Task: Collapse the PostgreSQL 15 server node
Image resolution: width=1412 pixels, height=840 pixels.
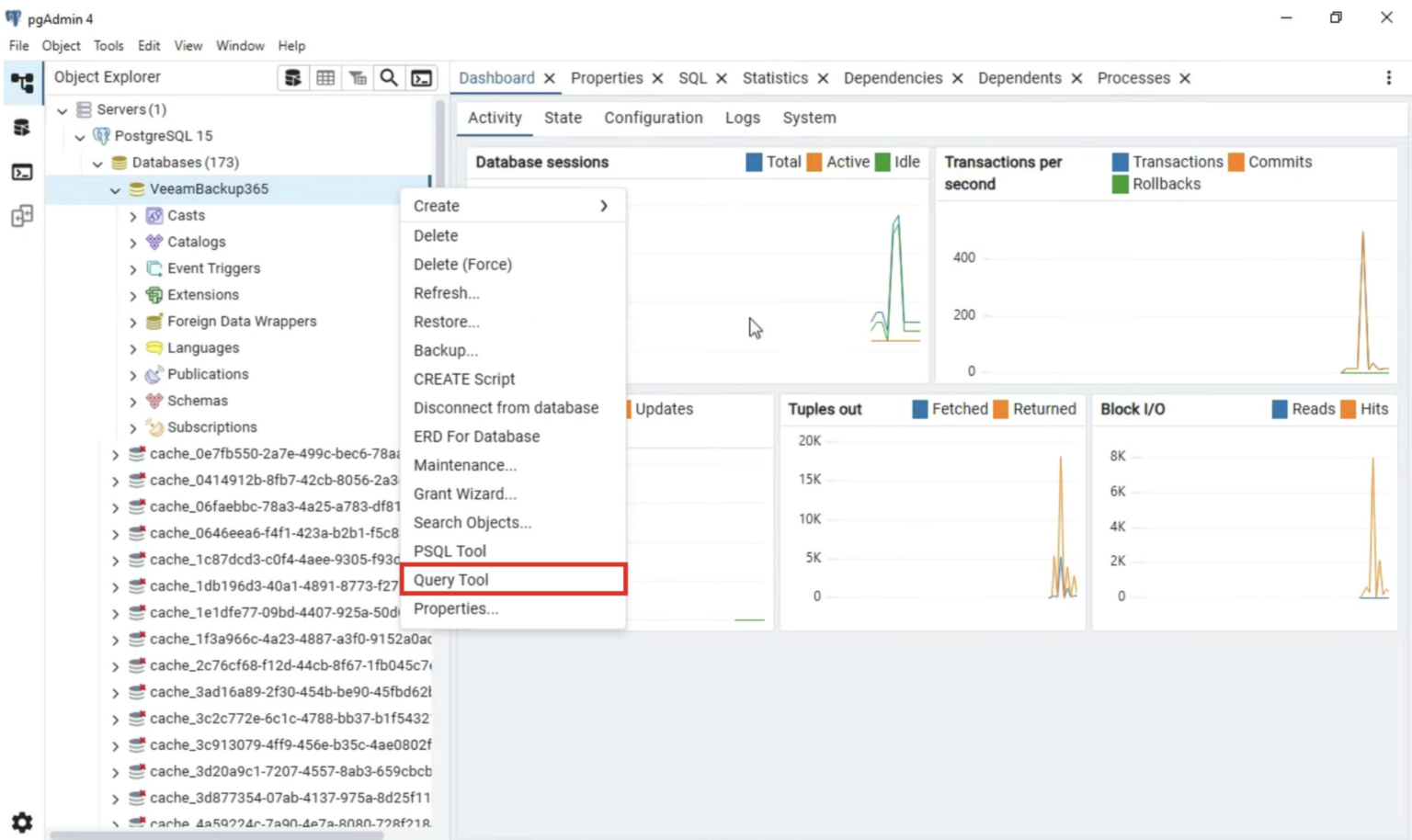Action: tap(80, 137)
